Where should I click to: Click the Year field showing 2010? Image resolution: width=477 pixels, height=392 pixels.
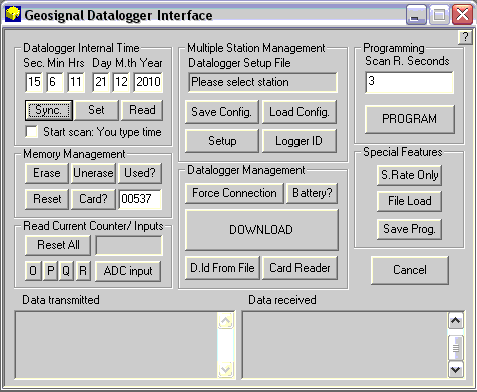pos(148,82)
